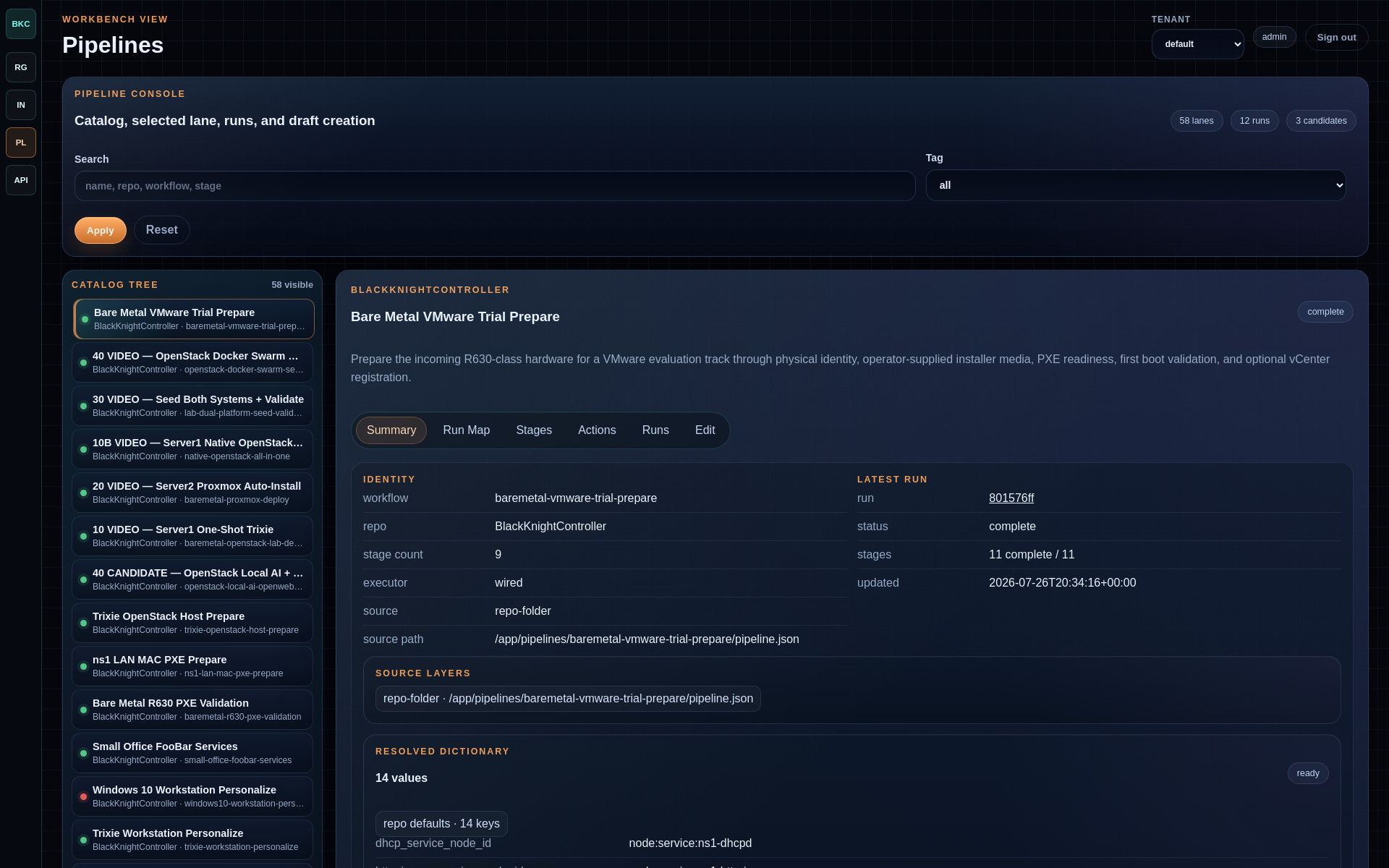Select ns1 LAN MAC PXE Prepare lane
This screenshot has width=1389, height=868.
pos(192,666)
